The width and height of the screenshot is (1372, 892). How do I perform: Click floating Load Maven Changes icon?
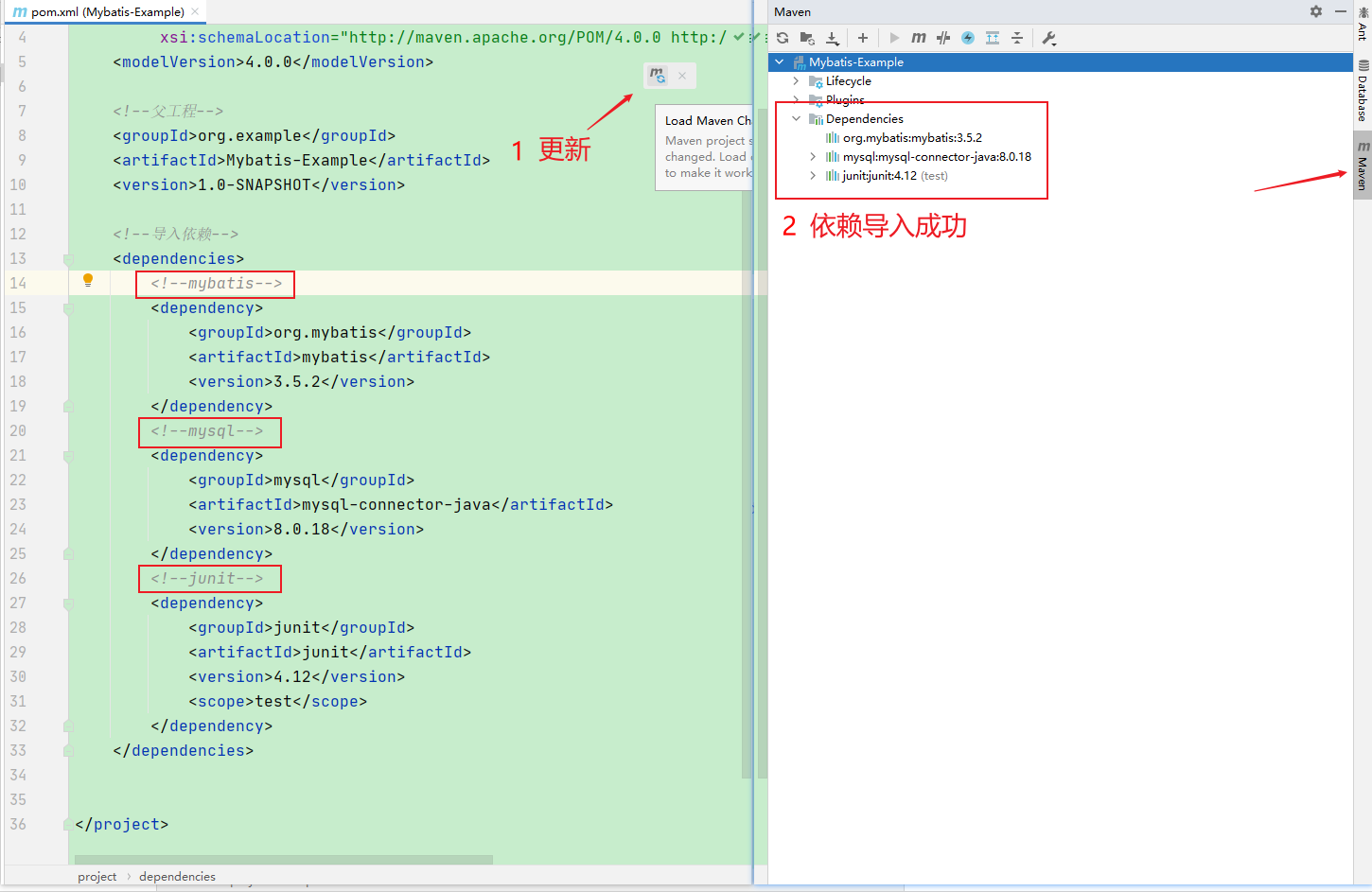(657, 75)
